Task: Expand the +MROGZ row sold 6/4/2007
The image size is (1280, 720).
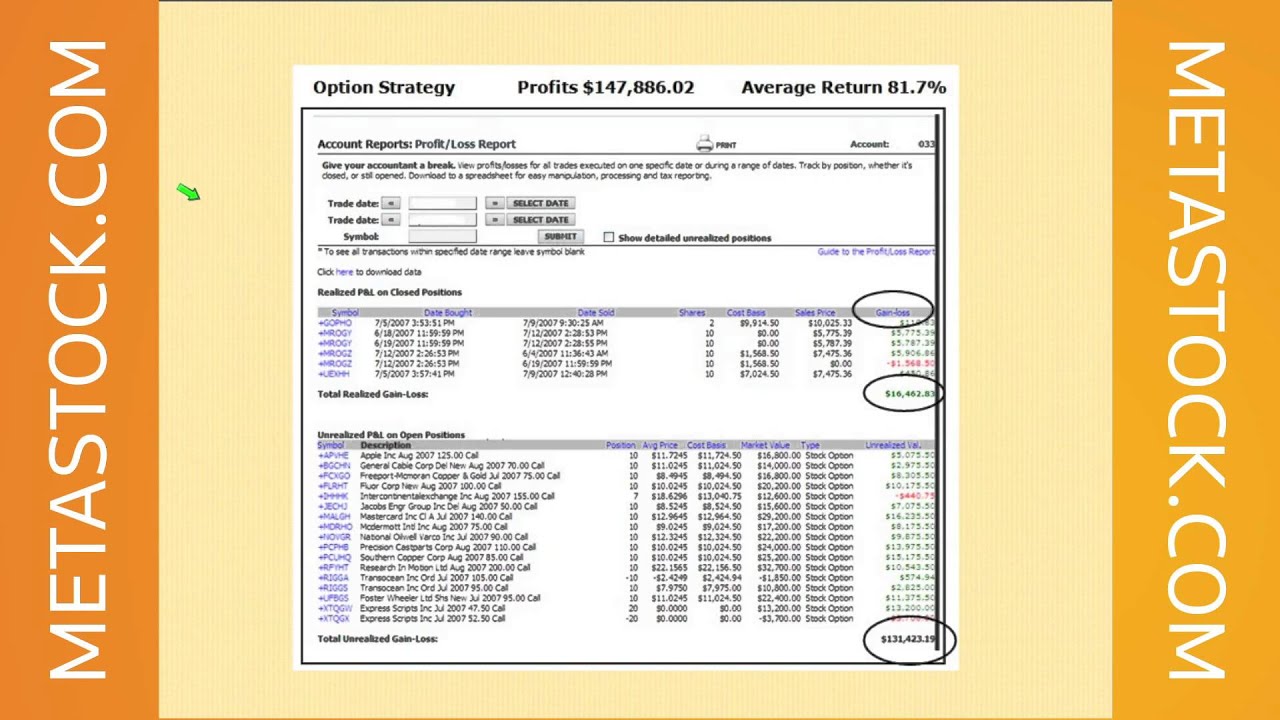Action: pos(335,353)
